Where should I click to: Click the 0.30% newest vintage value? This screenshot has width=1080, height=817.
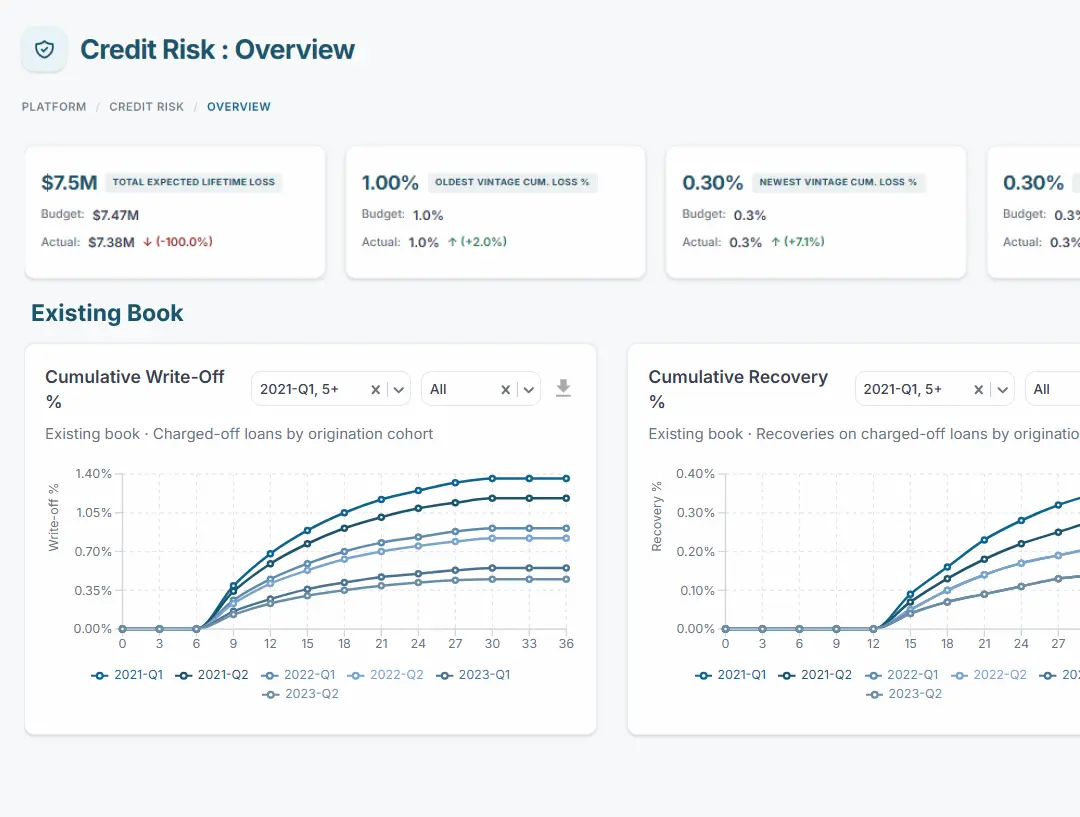[x=712, y=183]
